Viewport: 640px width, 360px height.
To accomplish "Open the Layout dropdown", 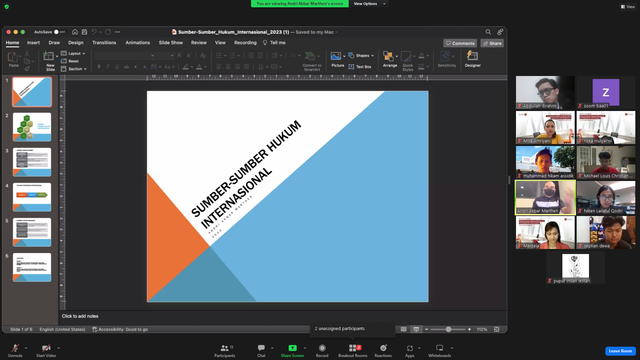I will (73, 53).
